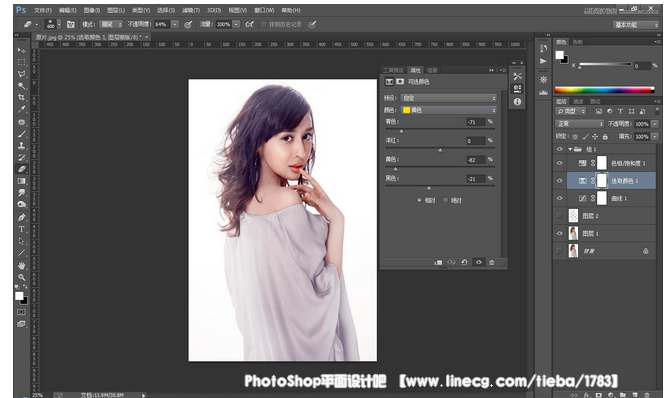Select the Brush tool
The width and height of the screenshot is (668, 398).
click(21, 134)
